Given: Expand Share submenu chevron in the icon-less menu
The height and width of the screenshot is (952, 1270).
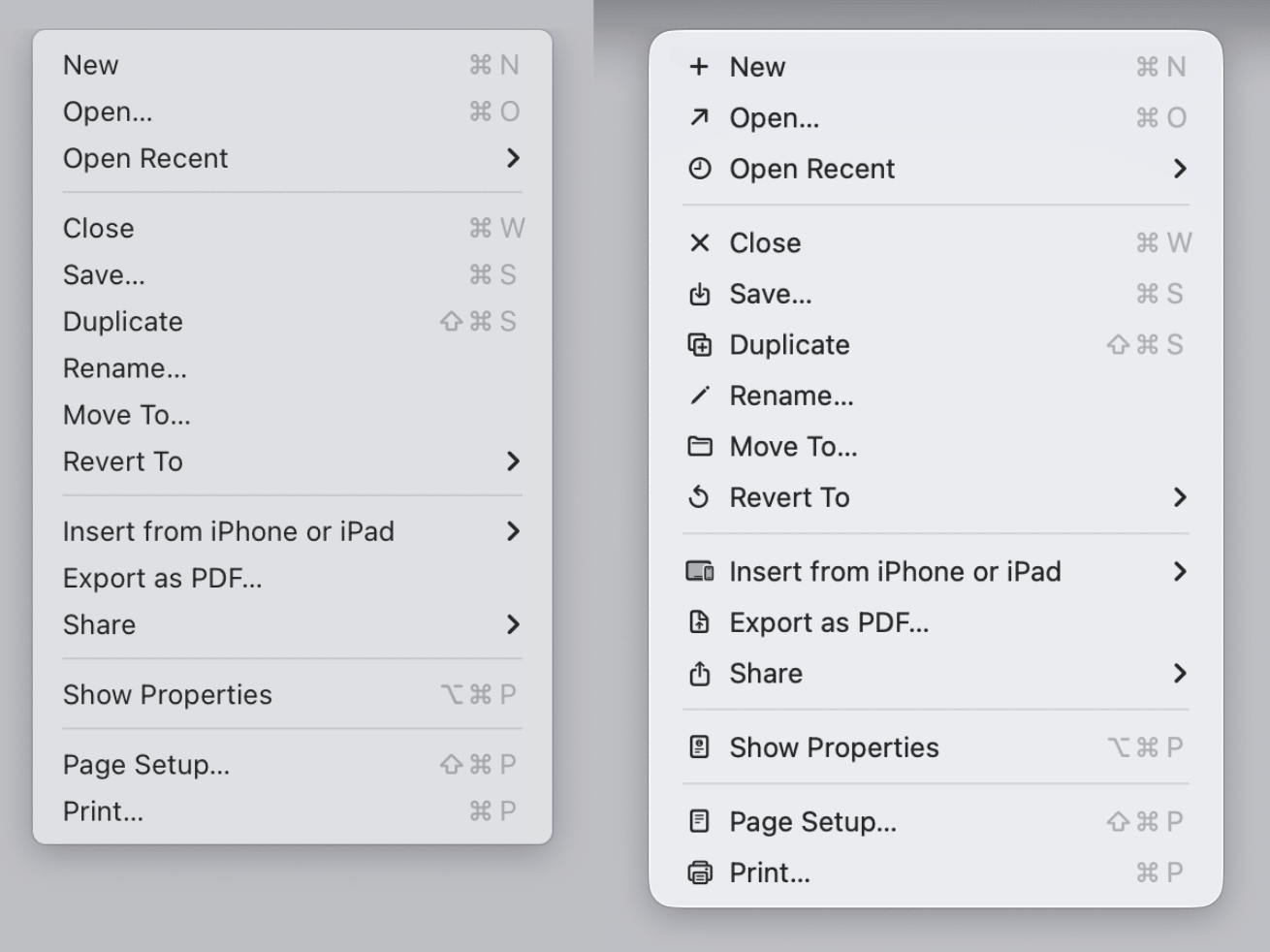Looking at the screenshot, I should [513, 625].
